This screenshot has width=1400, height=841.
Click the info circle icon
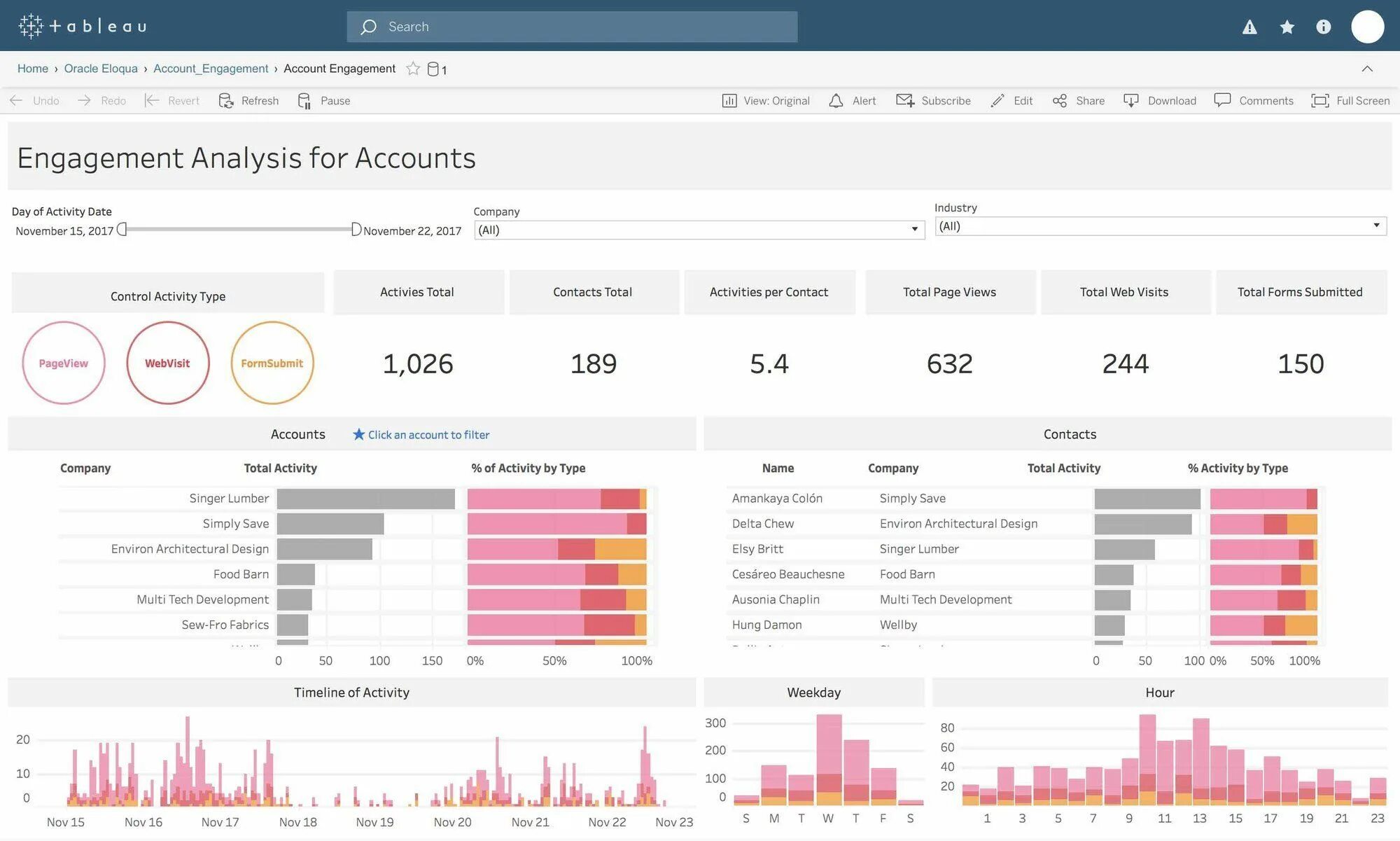click(x=1323, y=27)
